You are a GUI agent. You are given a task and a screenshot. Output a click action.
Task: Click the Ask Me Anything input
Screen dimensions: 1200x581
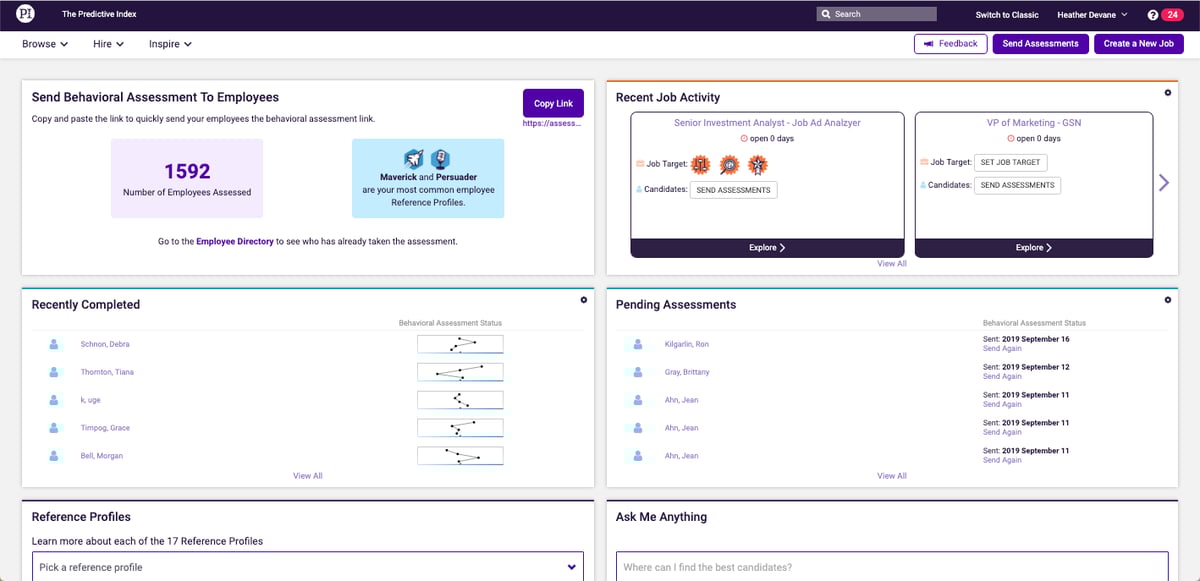point(892,567)
